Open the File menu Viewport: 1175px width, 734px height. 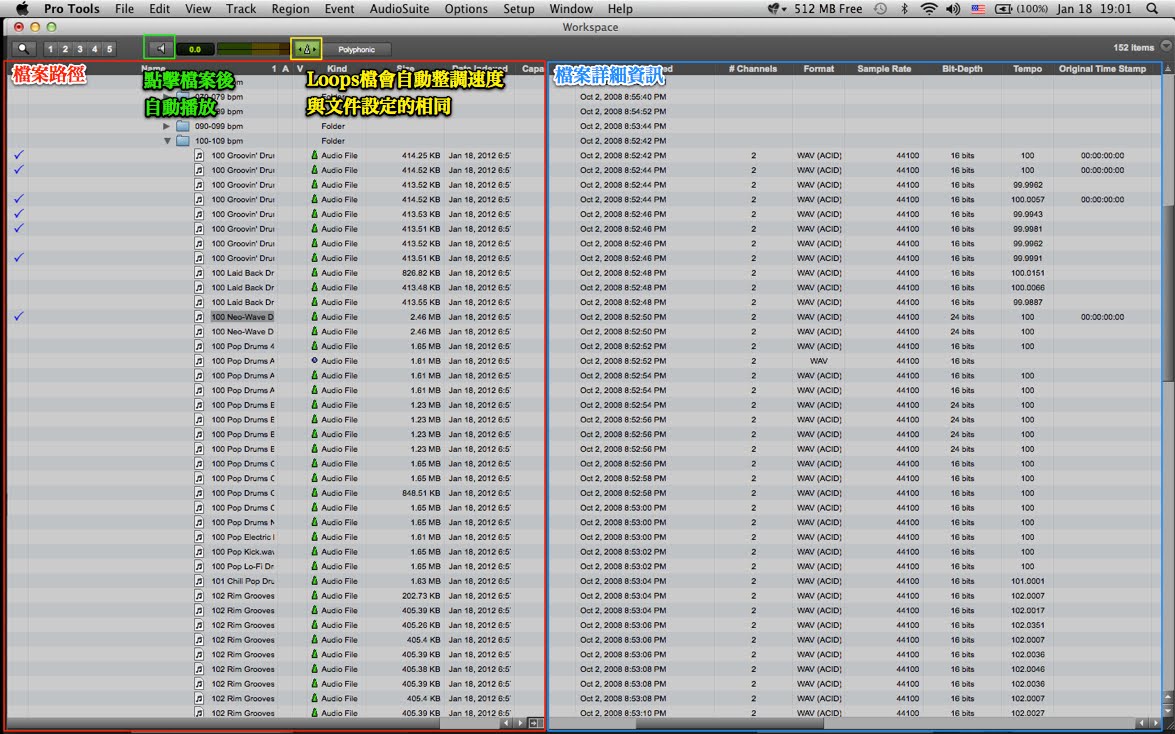point(124,9)
